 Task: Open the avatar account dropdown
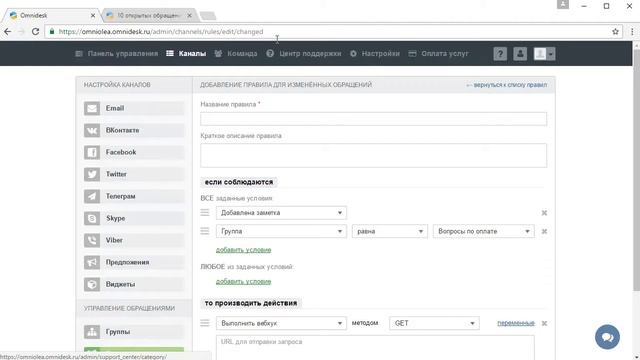(544, 54)
